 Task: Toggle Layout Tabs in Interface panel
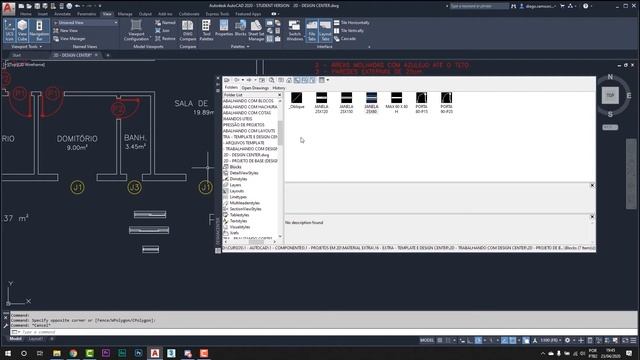tap(325, 30)
